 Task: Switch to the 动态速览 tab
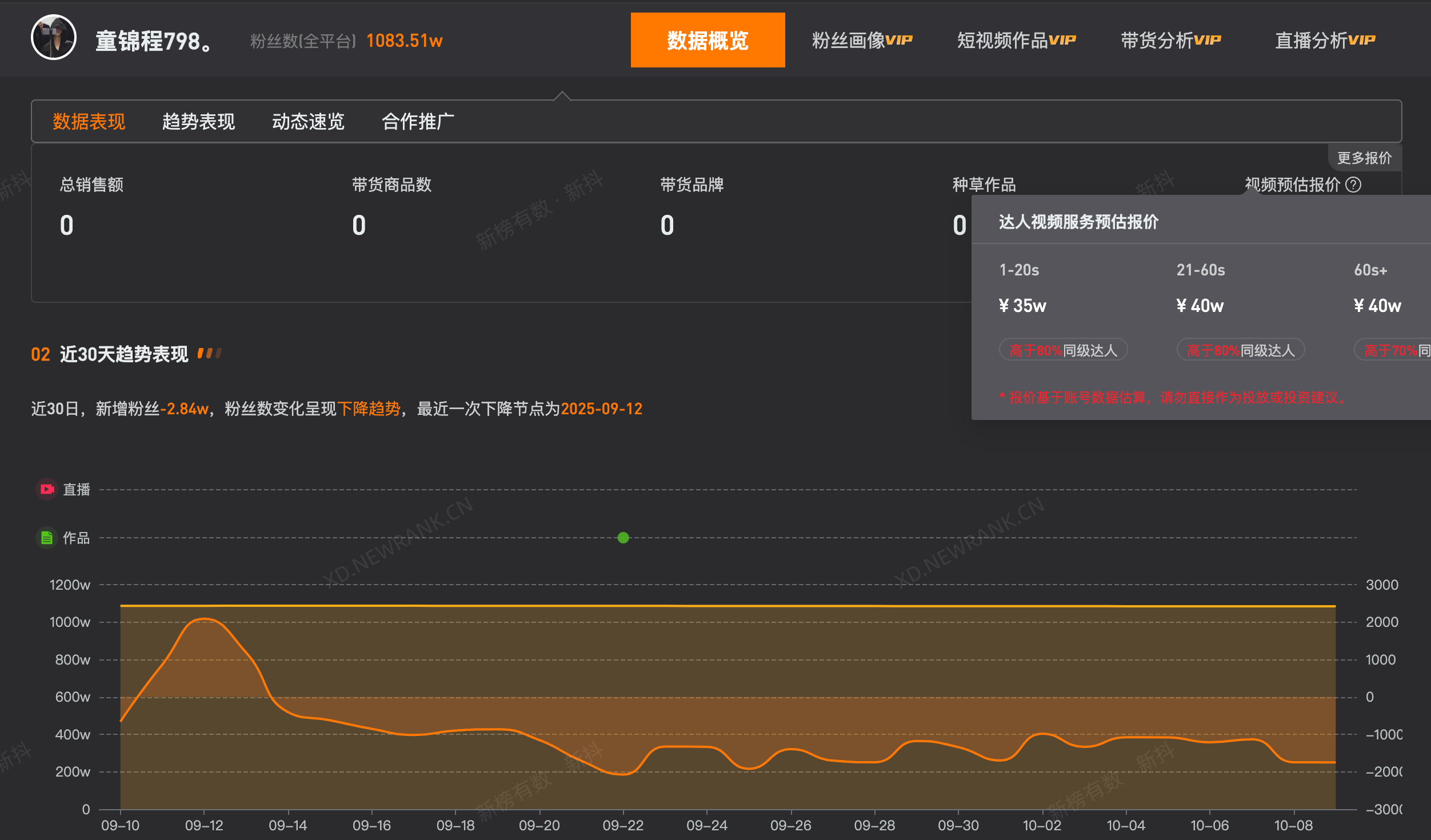tap(307, 121)
